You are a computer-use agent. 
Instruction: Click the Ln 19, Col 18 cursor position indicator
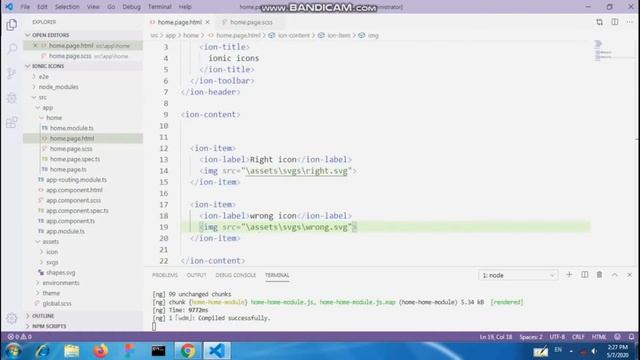click(496, 337)
